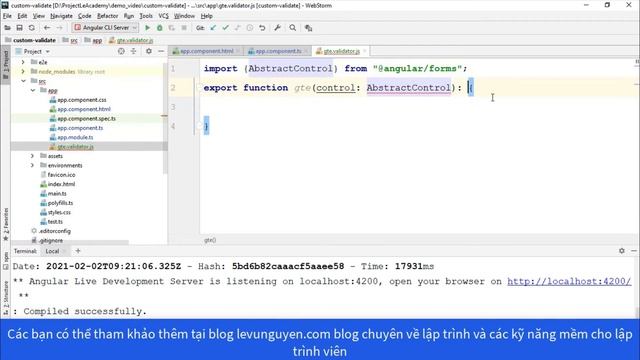
Task: Hide the Terminal panel with minus icon
Action: pyautogui.click(x=634, y=251)
